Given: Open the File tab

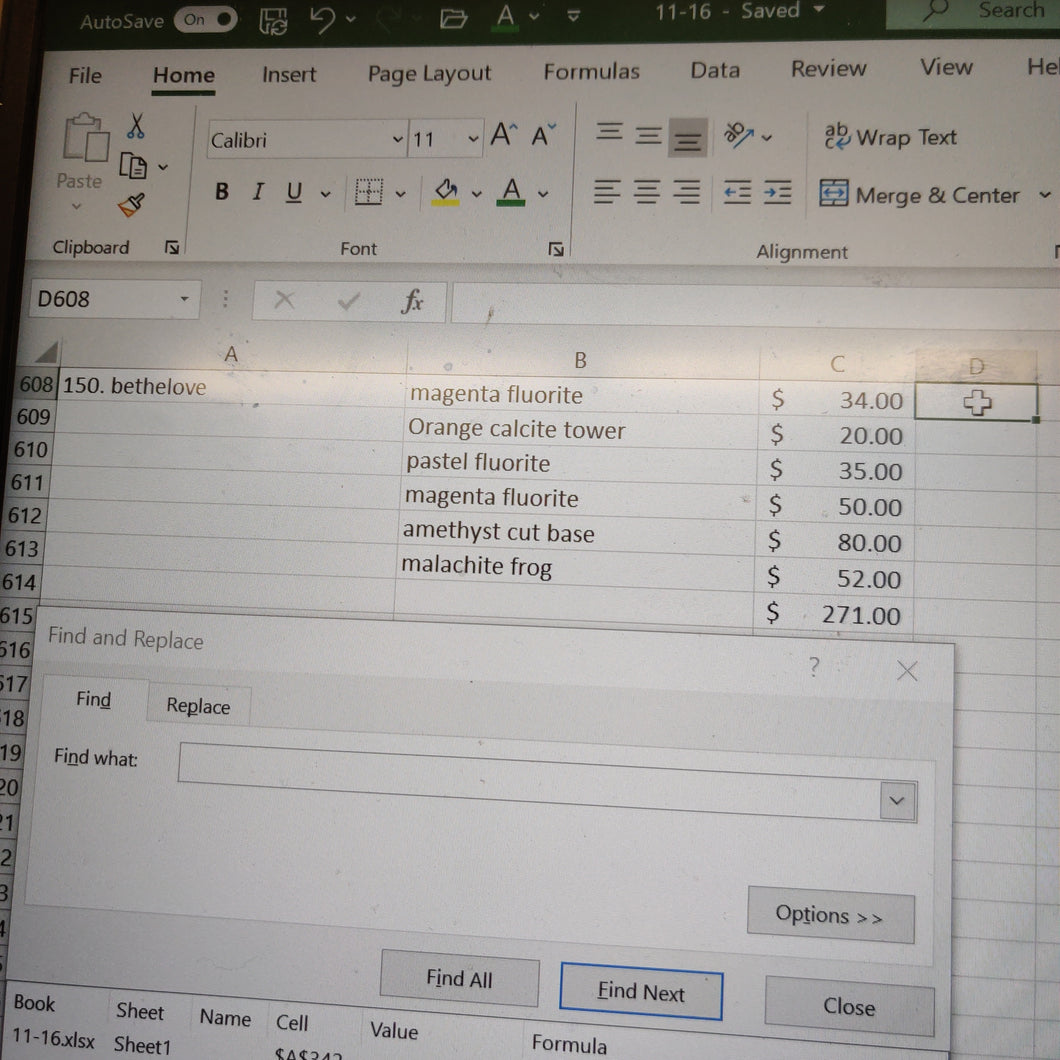Looking at the screenshot, I should [x=85, y=76].
